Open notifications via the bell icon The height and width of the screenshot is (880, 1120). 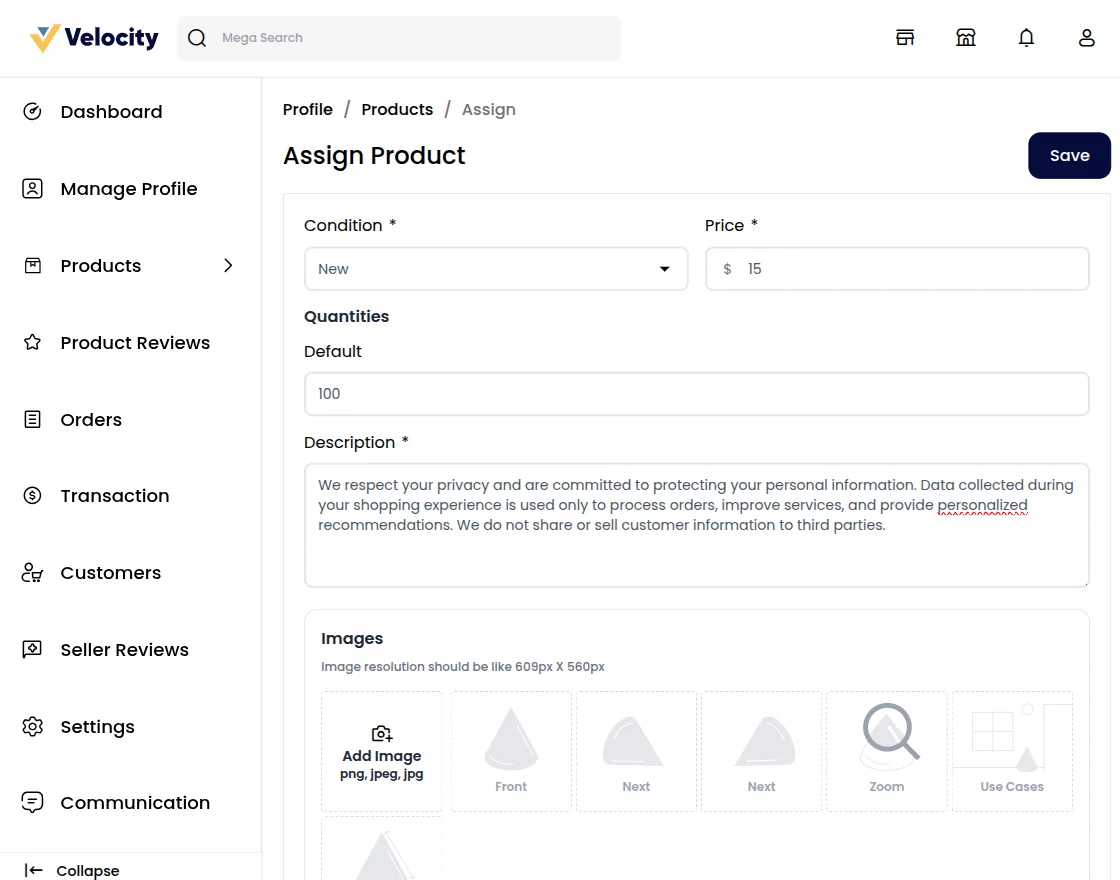[1026, 37]
